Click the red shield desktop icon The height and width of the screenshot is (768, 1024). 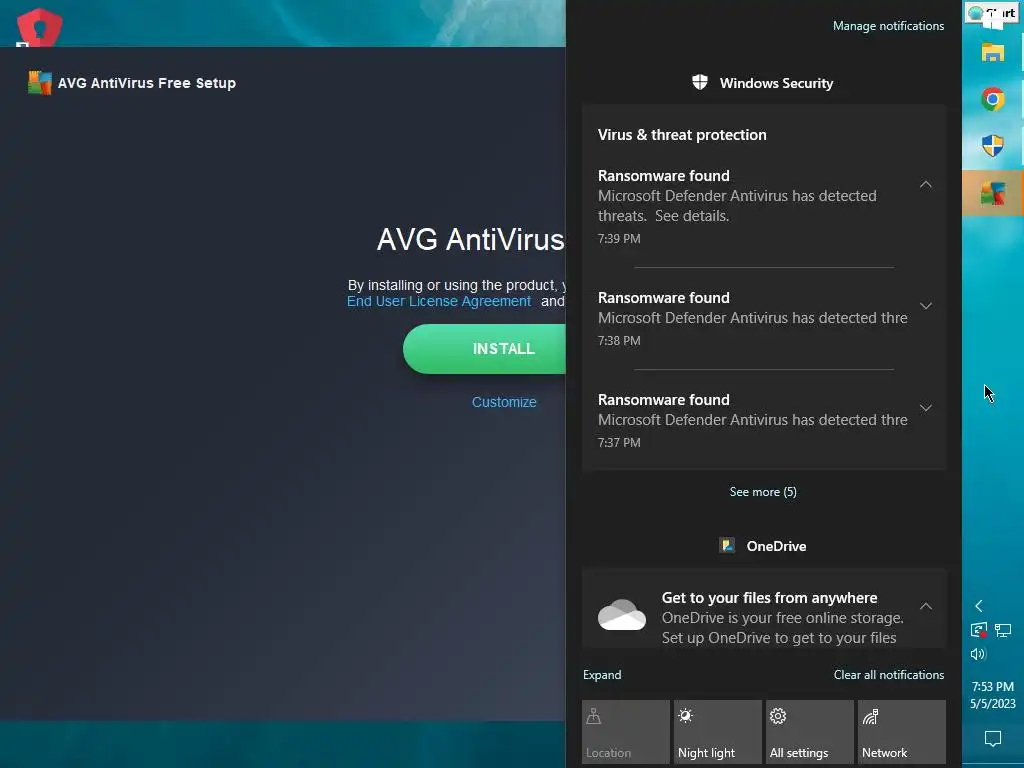(39, 27)
